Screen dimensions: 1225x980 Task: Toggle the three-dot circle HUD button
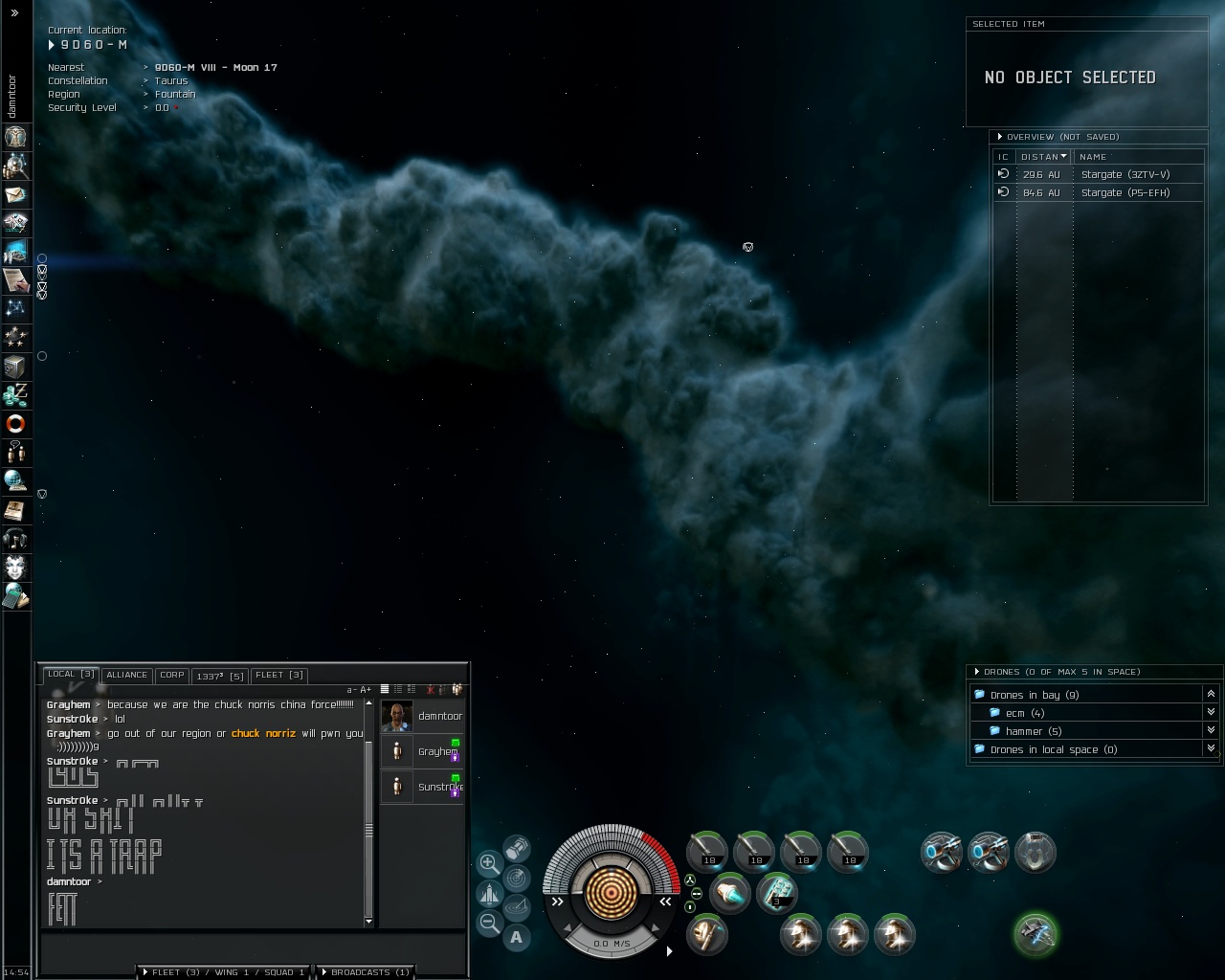point(689,880)
